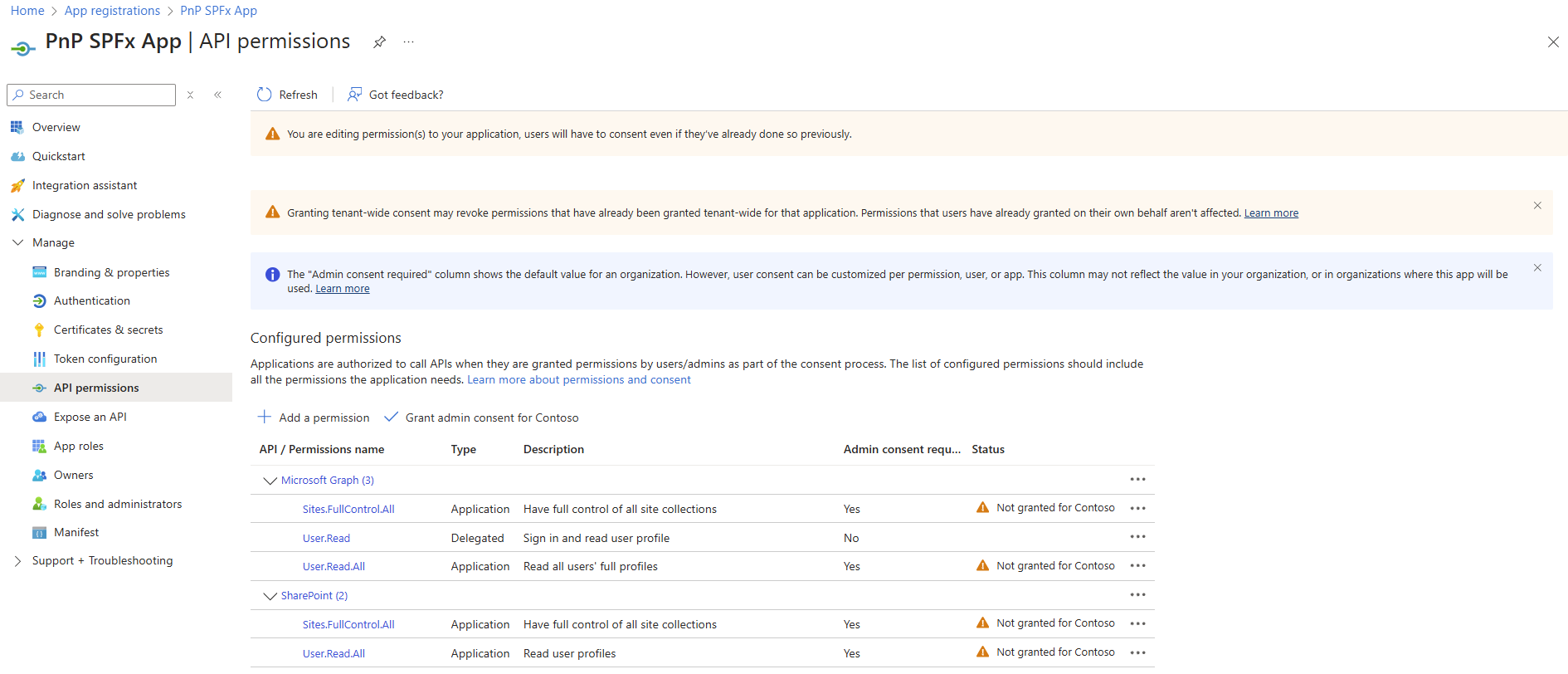Open ellipsis for Graph User.Read.All row

click(1137, 566)
